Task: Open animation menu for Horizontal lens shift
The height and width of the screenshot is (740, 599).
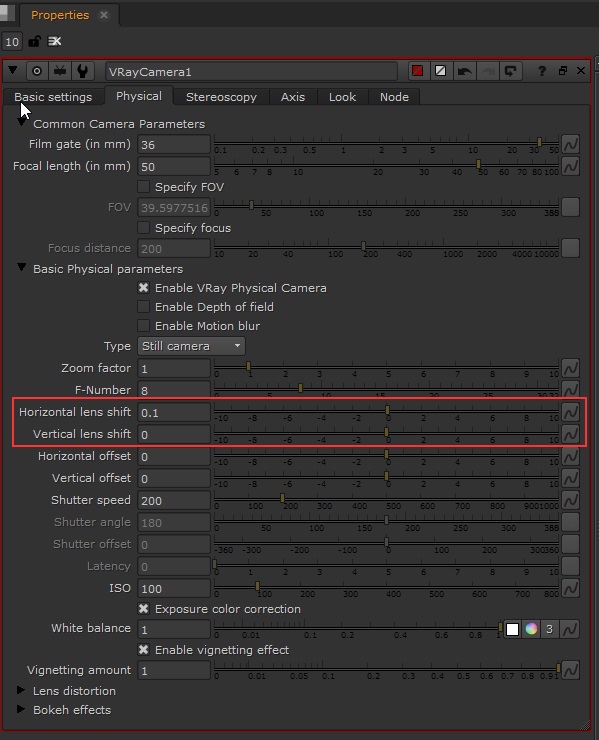Action: [570, 412]
